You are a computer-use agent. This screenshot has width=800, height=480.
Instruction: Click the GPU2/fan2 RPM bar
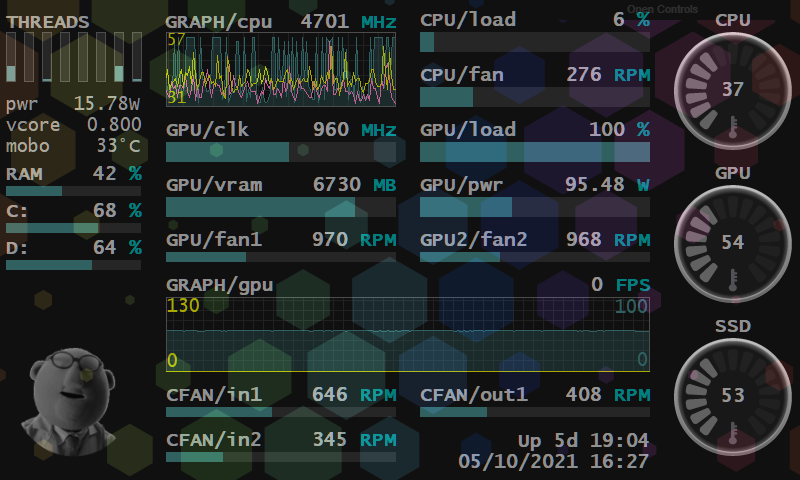[x=534, y=257]
